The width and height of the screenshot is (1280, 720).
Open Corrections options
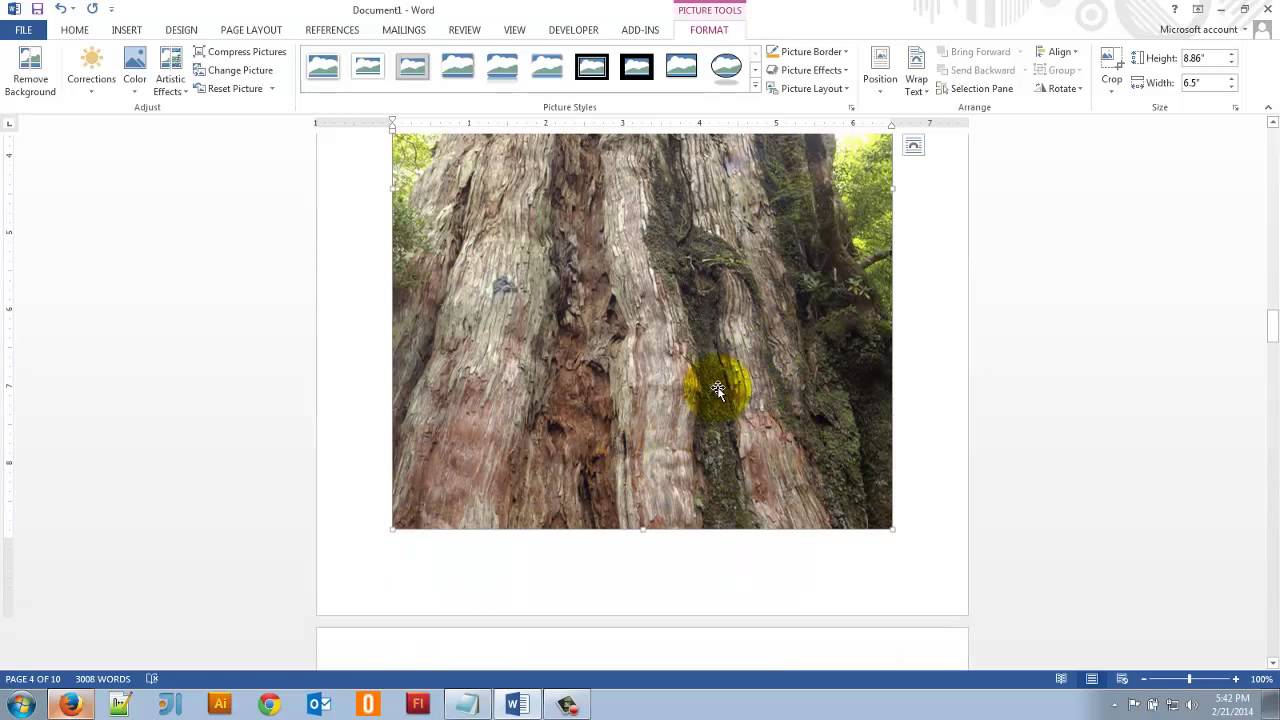point(91,72)
